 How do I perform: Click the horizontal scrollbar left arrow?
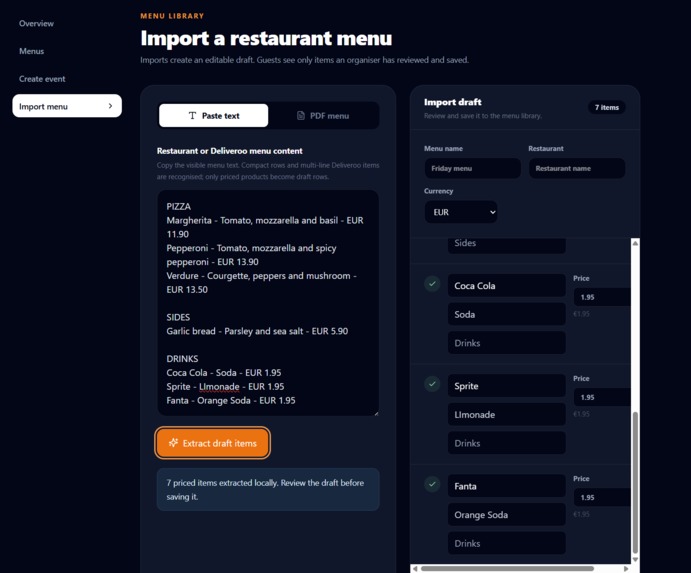pyautogui.click(x=415, y=569)
